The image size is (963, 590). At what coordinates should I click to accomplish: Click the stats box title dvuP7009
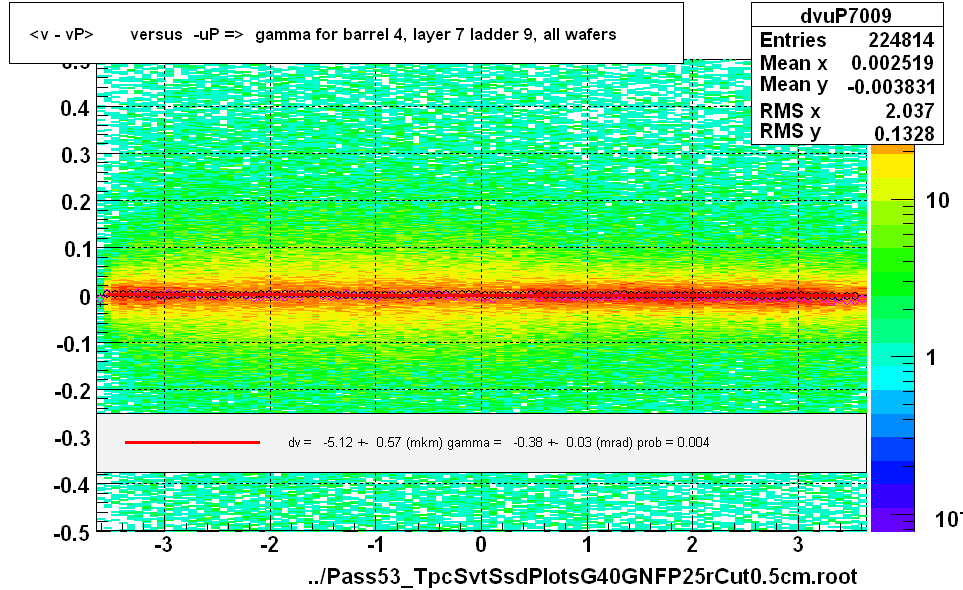pos(846,15)
